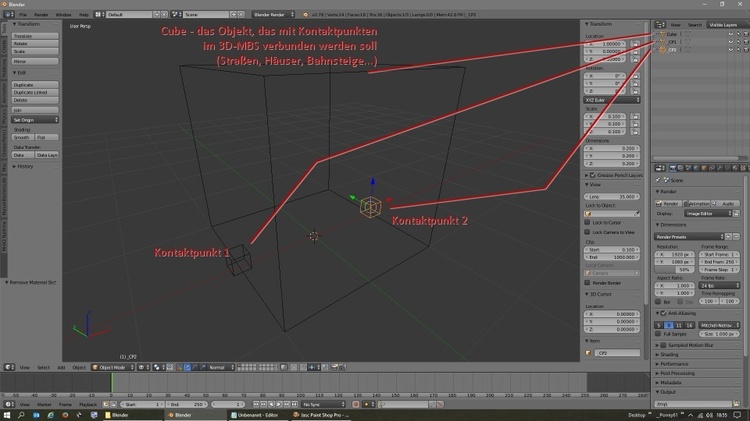Click the Location X lock icon

(x=635, y=44)
